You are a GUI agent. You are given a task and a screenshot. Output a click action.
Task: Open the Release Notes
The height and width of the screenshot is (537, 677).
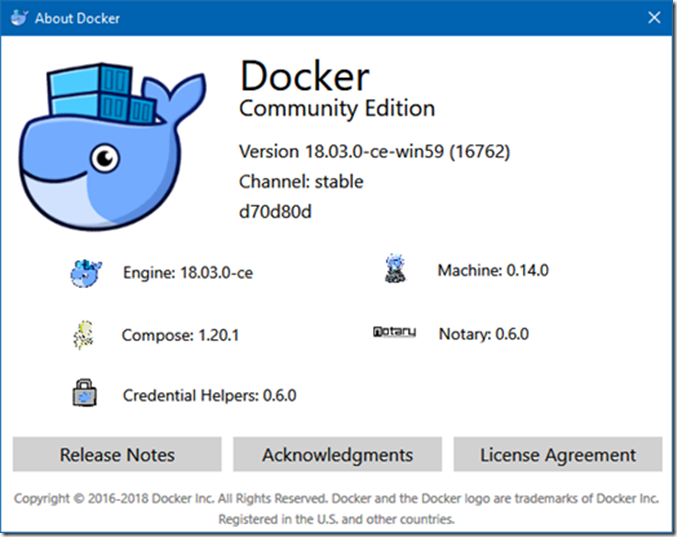(x=117, y=455)
